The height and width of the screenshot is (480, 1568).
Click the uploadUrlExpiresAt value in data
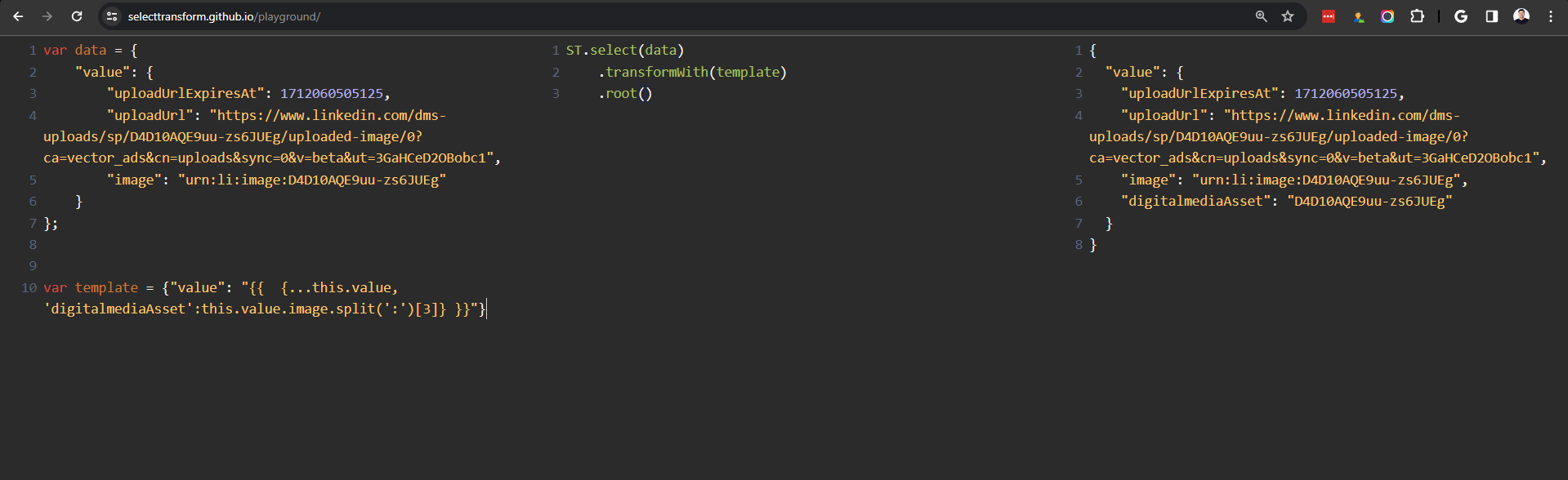pos(331,93)
